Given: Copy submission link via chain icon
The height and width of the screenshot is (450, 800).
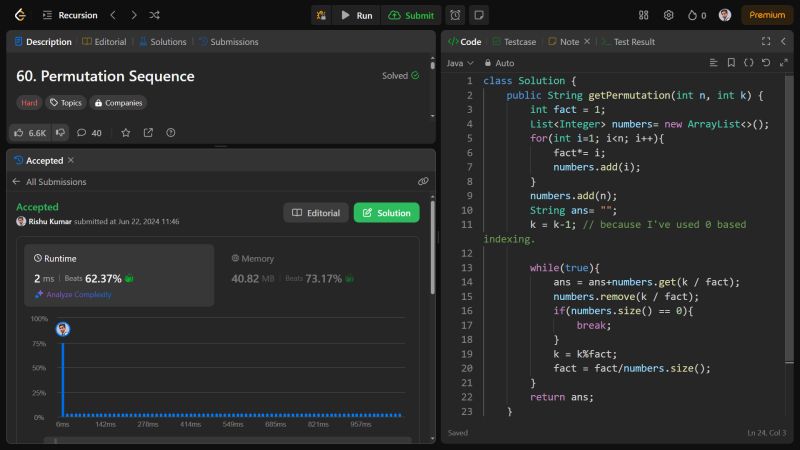Looking at the screenshot, I should pos(423,182).
